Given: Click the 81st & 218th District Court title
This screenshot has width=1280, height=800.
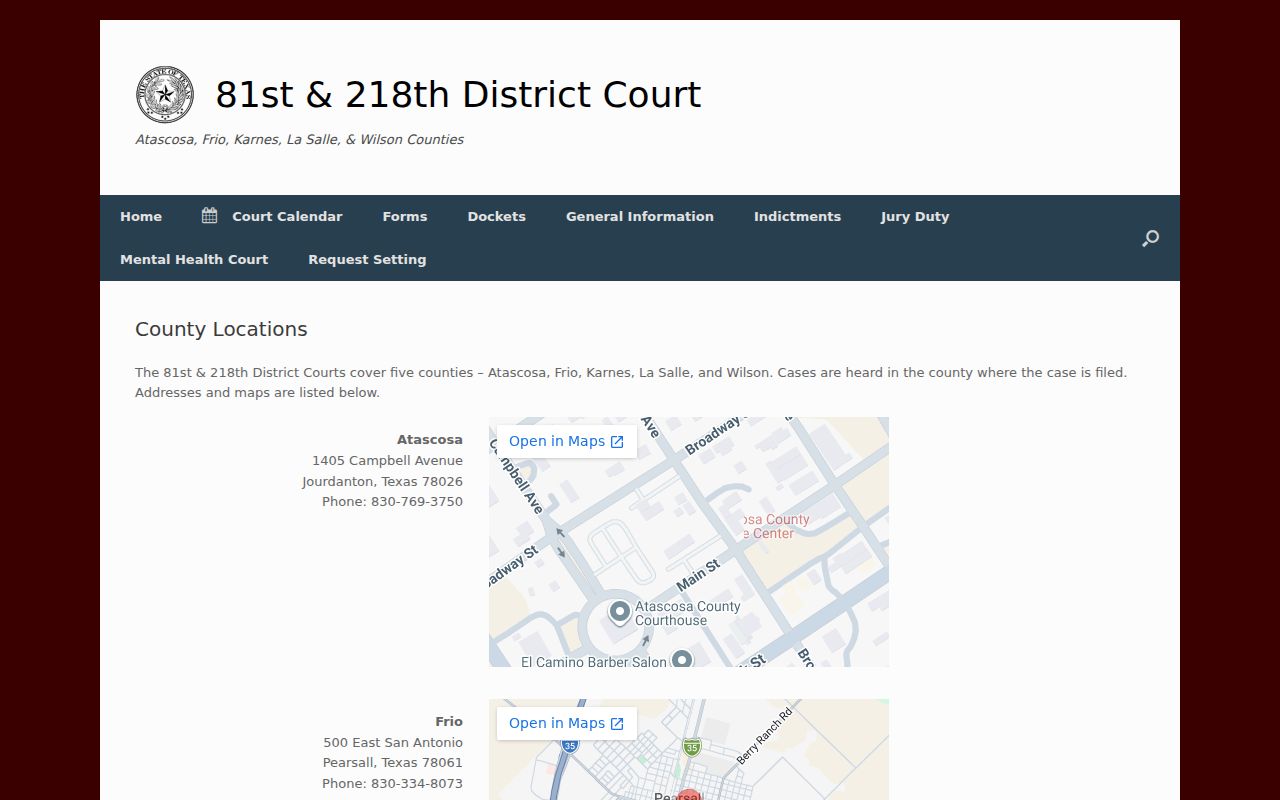Looking at the screenshot, I should point(458,95).
